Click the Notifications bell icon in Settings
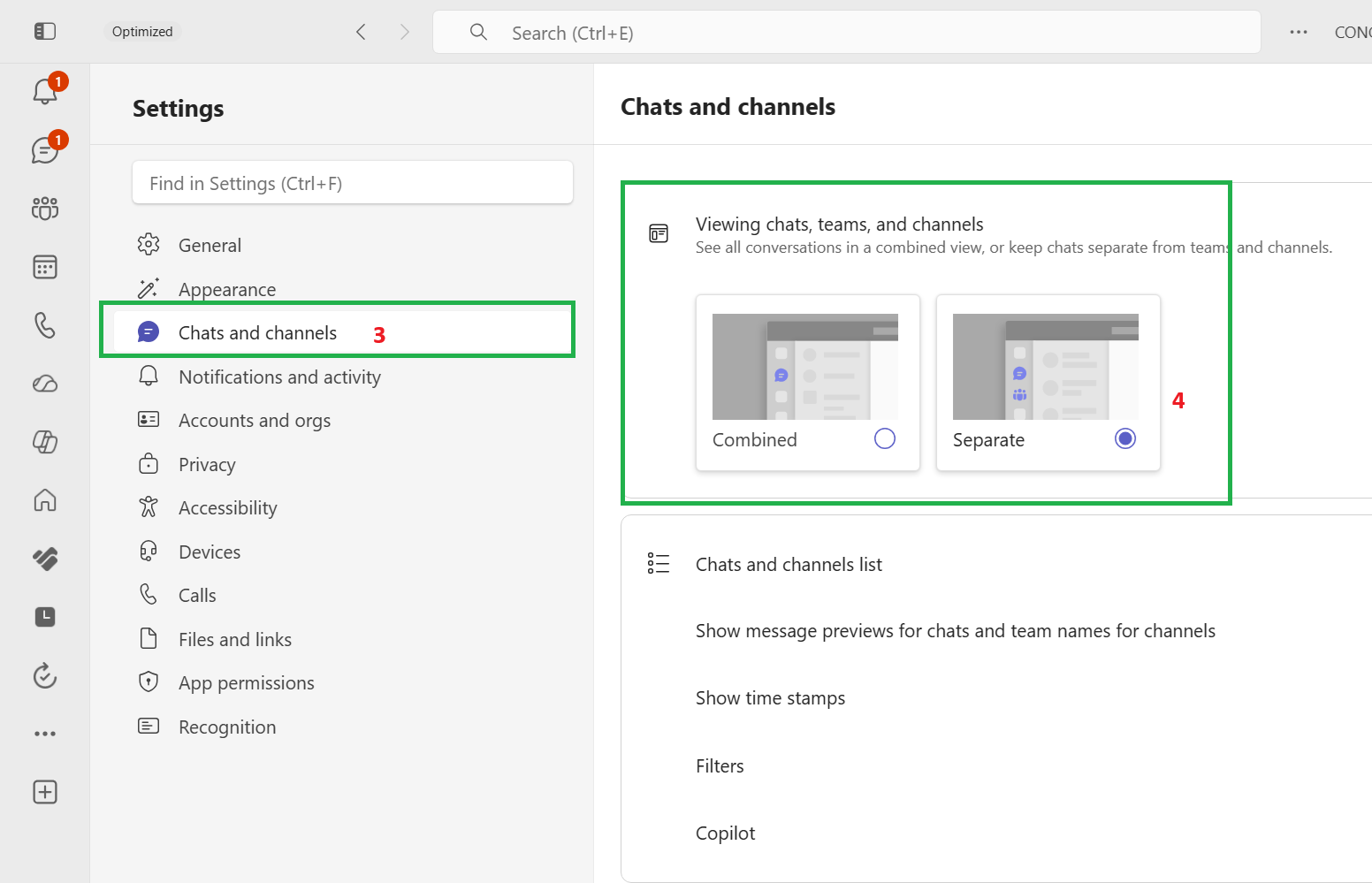The height and width of the screenshot is (883, 1372). 149,376
